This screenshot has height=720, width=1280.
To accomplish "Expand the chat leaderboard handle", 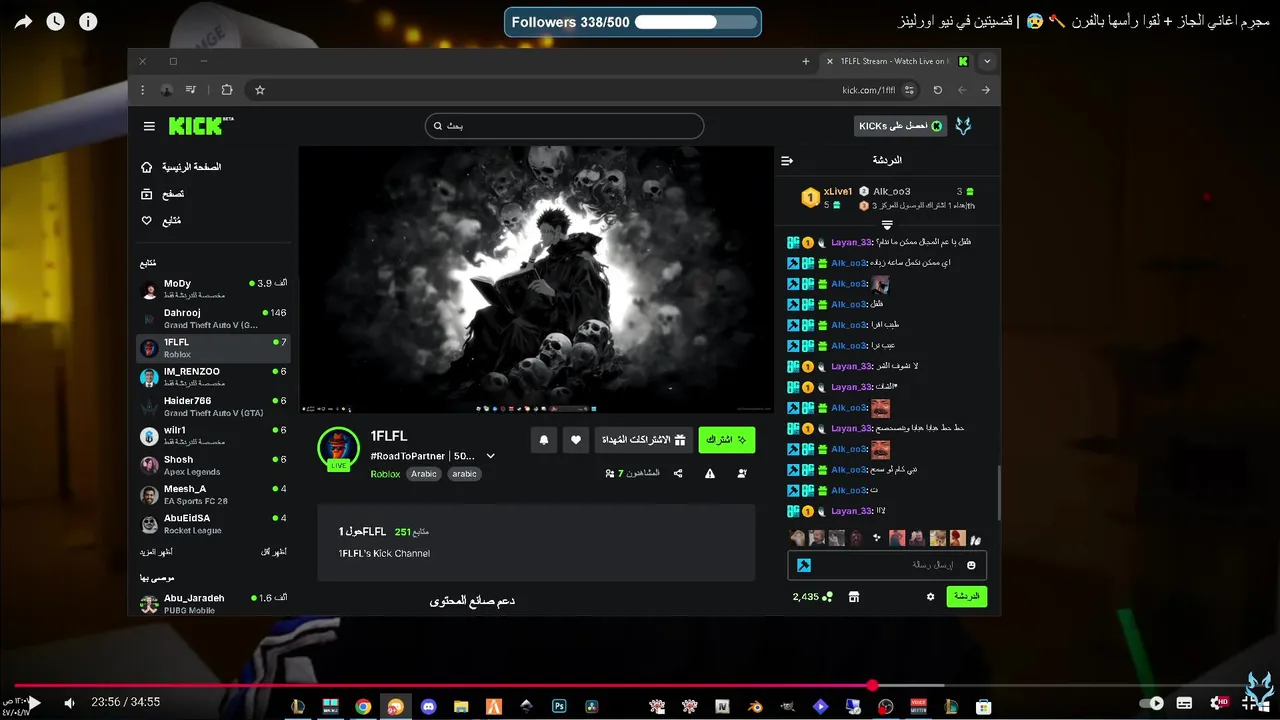I will pyautogui.click(x=887, y=225).
